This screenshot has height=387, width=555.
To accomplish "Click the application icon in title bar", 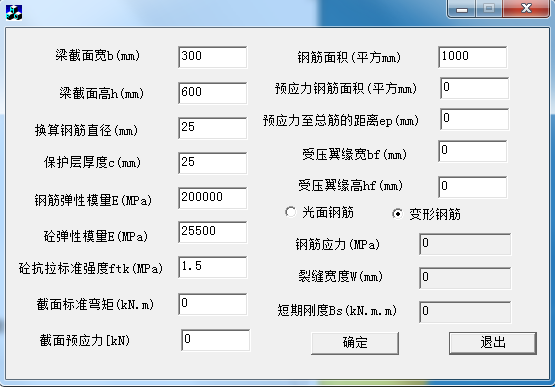I will [x=14, y=12].
